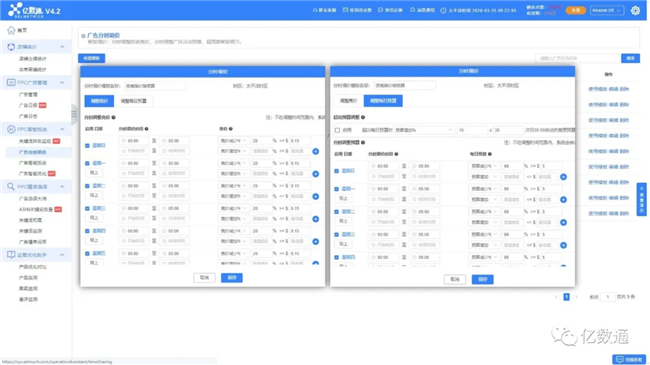Open the first bid-decrease dropdown for Sunday
Viewport: 650px width, 365px height.
(233, 141)
